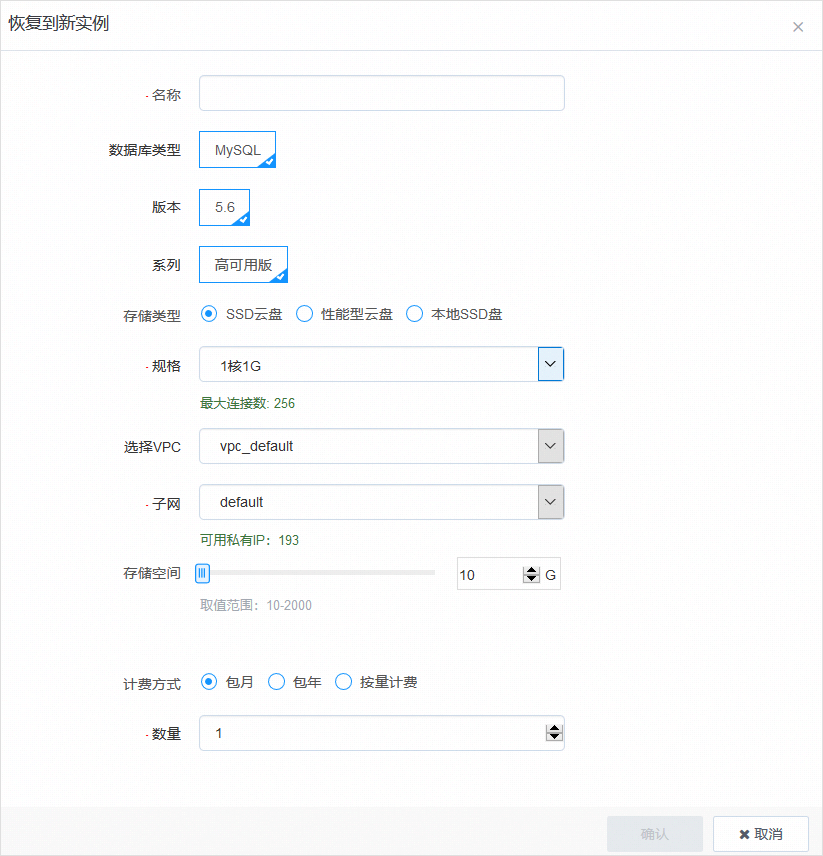Select 按量计费 billing method
Image resolution: width=823 pixels, height=856 pixels.
tap(343, 682)
